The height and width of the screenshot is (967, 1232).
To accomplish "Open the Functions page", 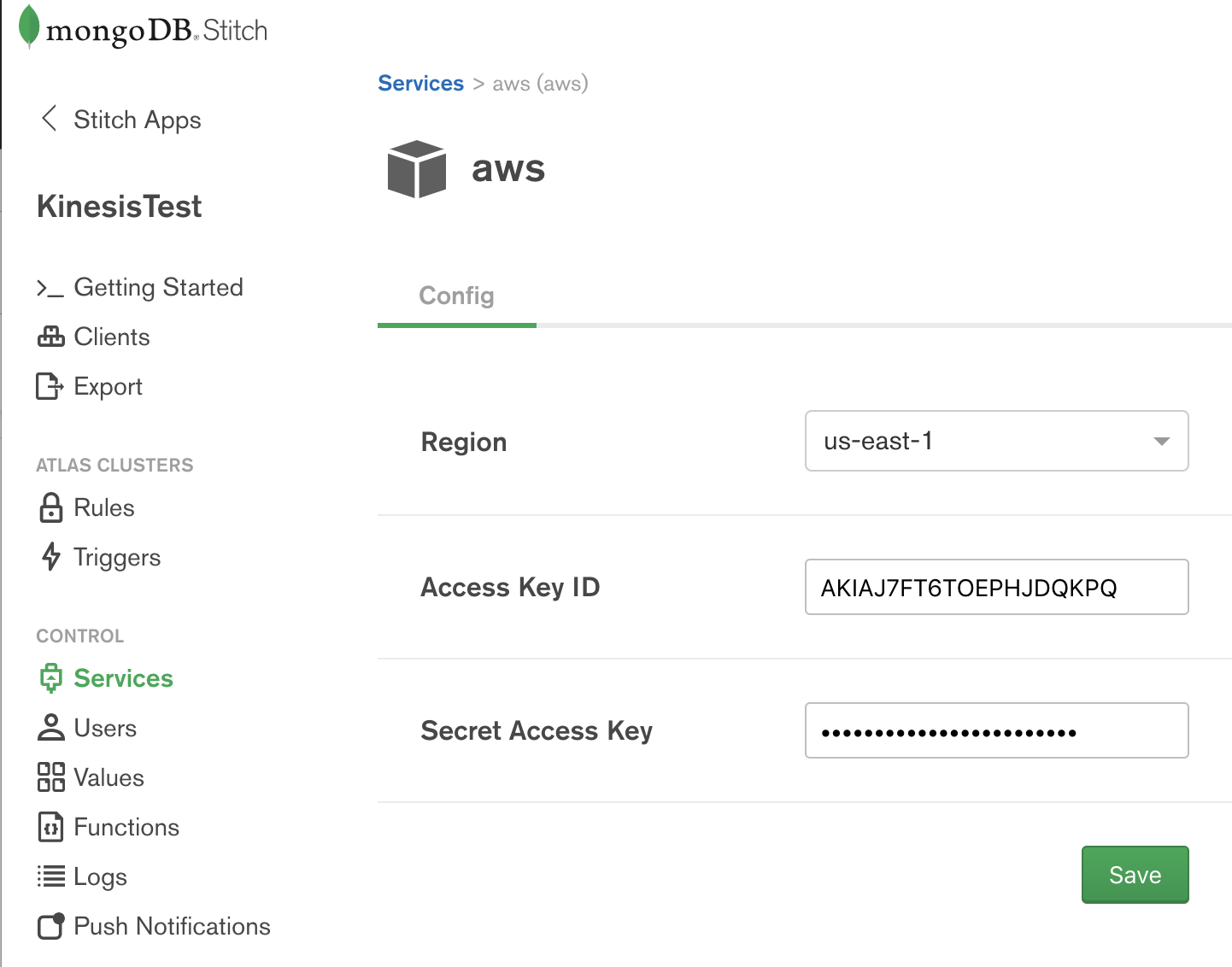I will click(126, 827).
